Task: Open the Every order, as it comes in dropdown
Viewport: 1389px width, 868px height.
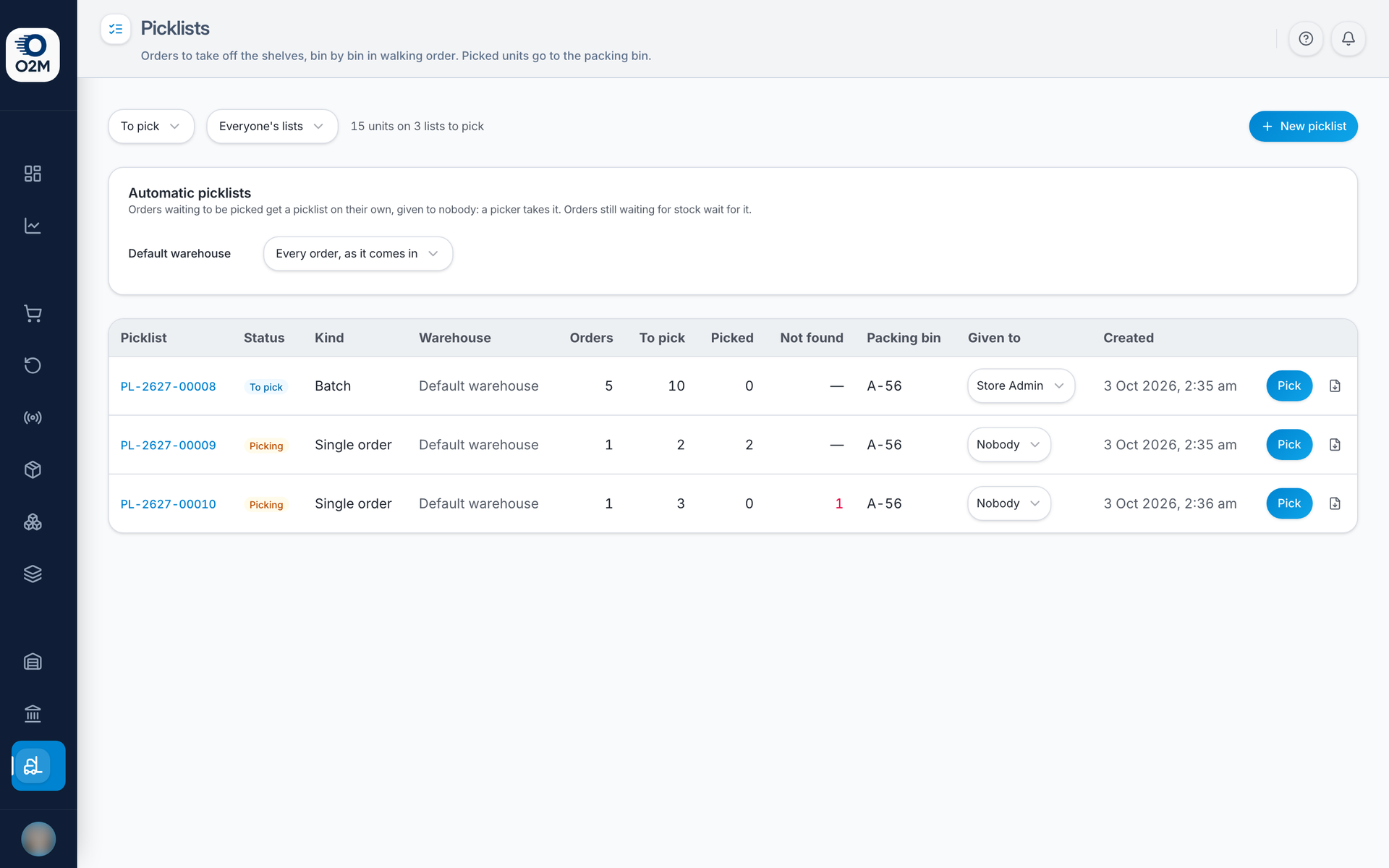Action: coord(358,254)
